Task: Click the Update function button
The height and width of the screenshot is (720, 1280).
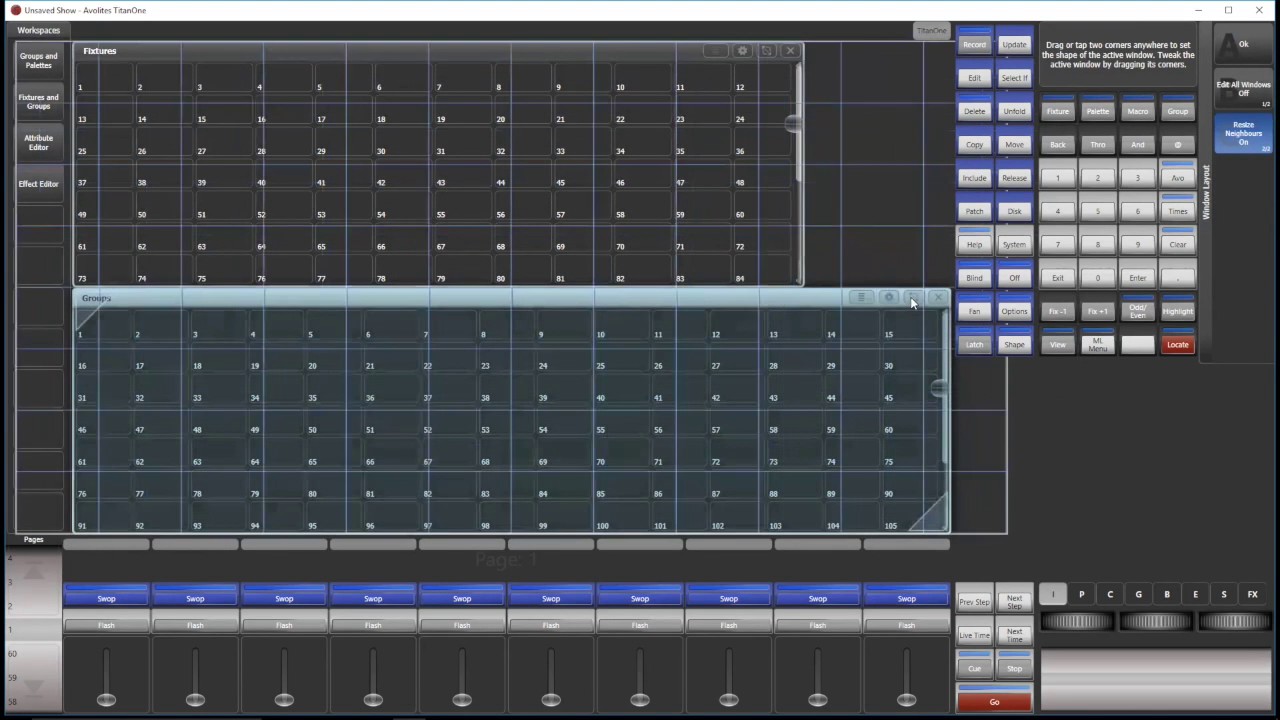Action: tap(1014, 44)
